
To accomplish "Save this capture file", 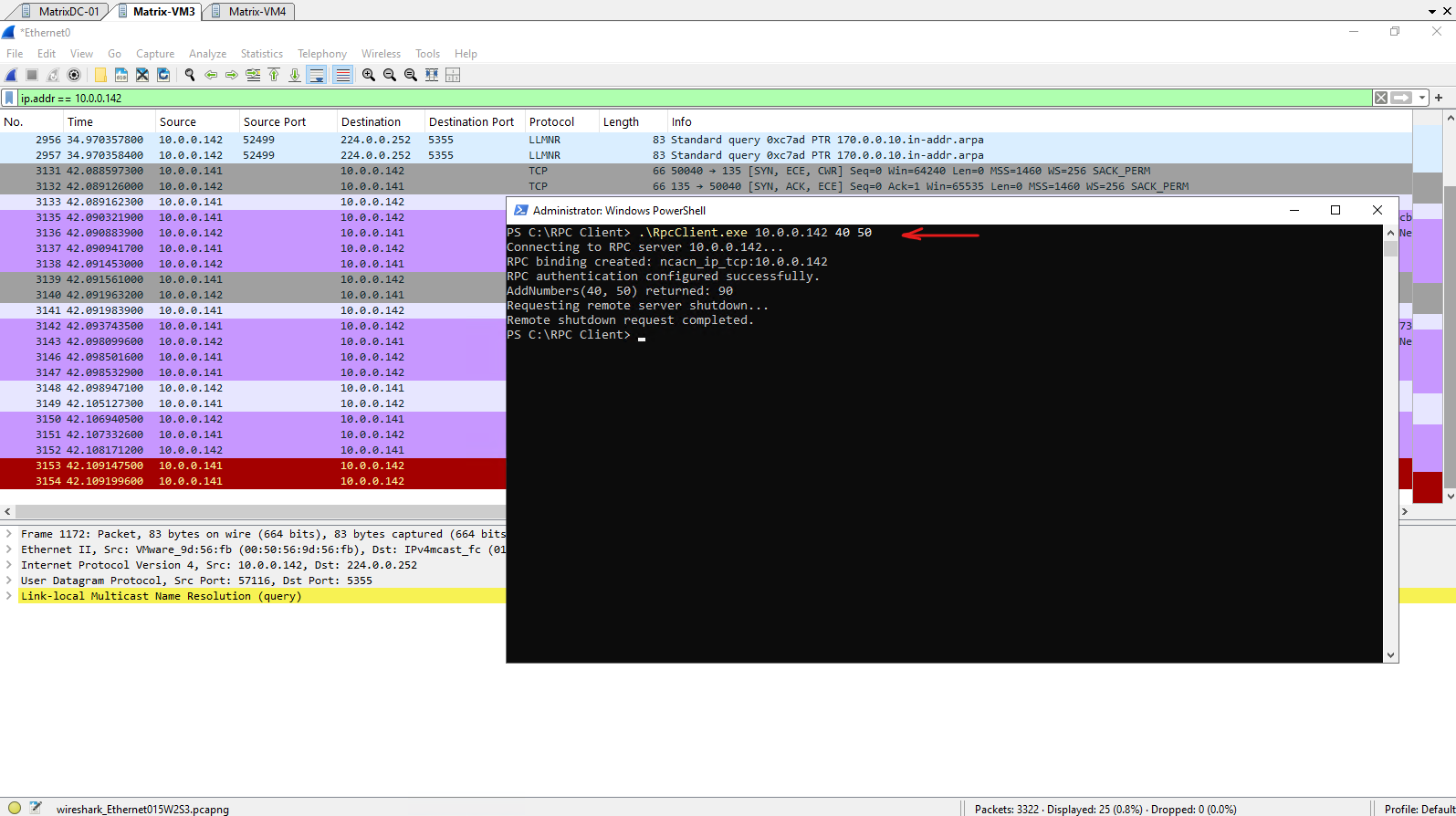I will (x=121, y=75).
